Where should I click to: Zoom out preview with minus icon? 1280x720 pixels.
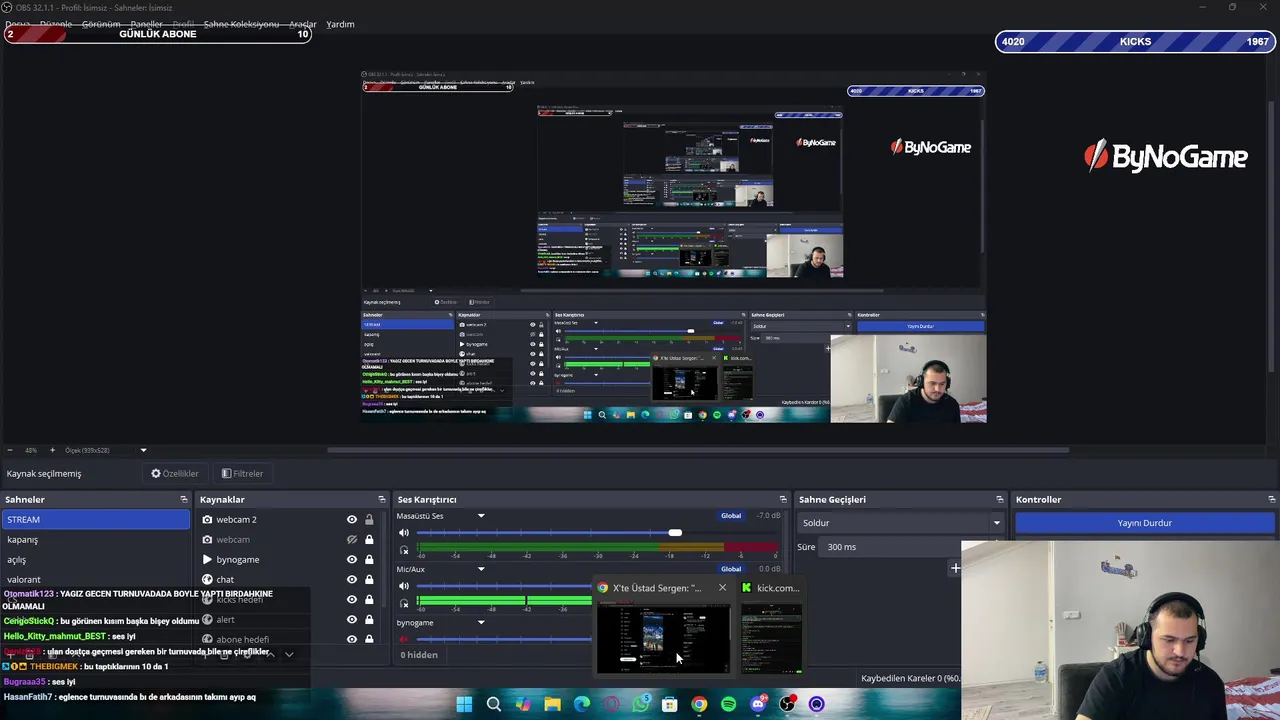pyautogui.click(x=9, y=450)
